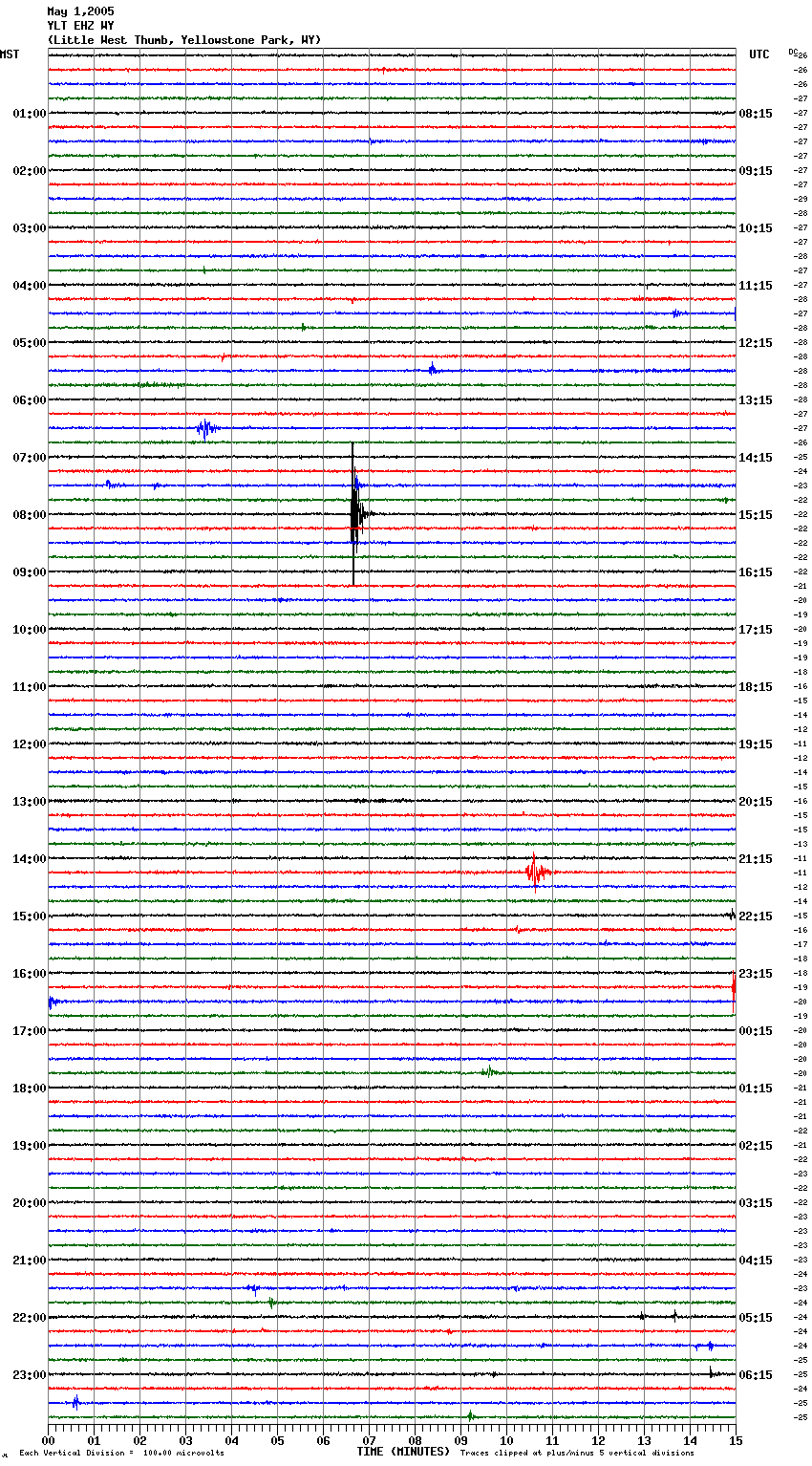This screenshot has width=812, height=1466.
Task: Click the 02:15 UTC time label
Action: (x=756, y=1146)
